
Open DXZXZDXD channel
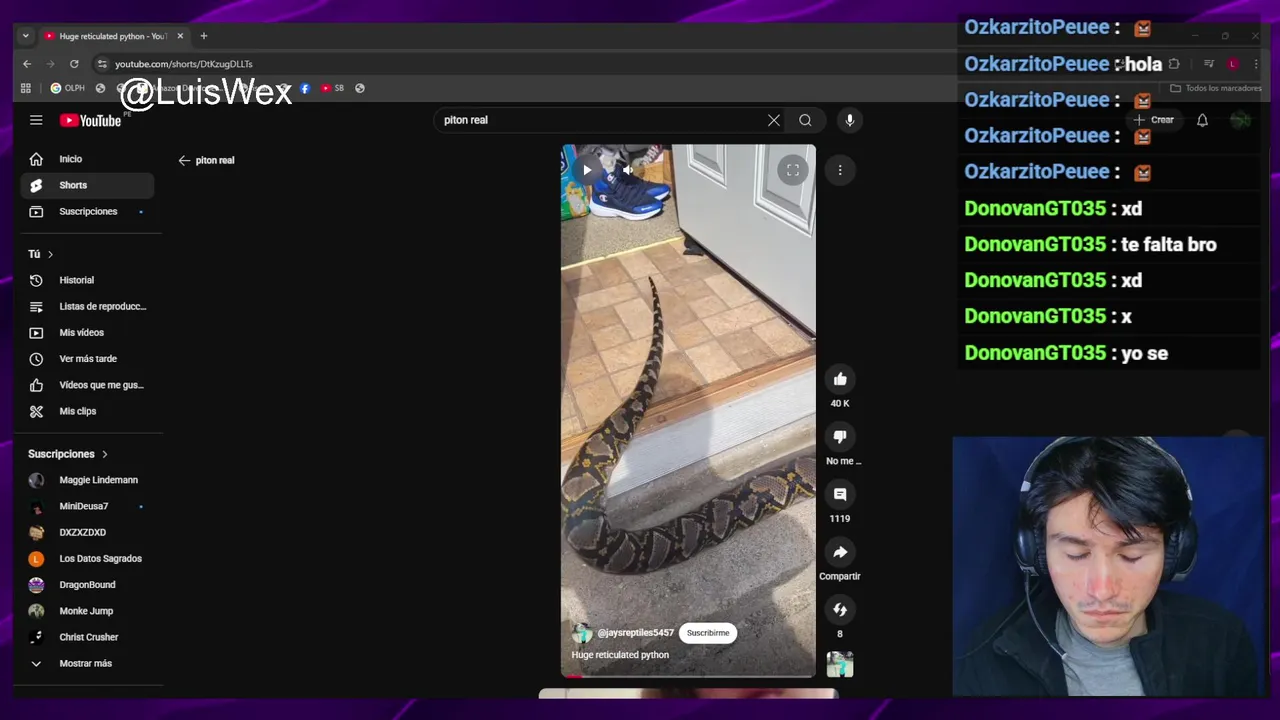[x=87, y=532]
